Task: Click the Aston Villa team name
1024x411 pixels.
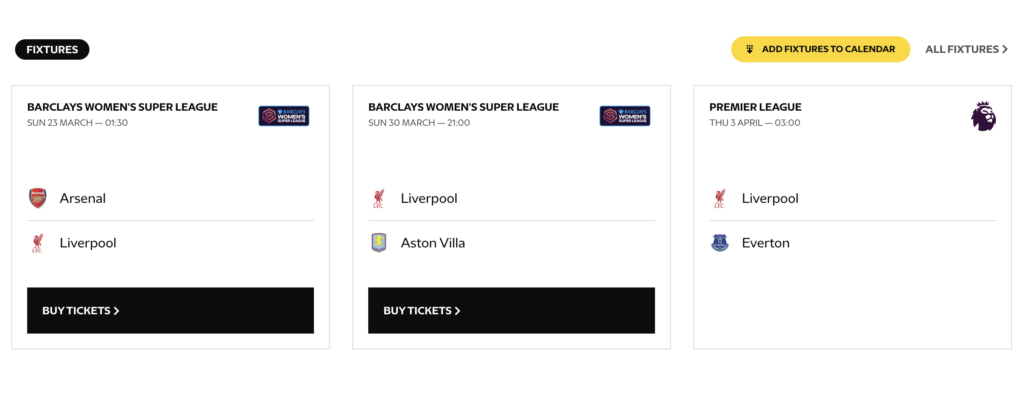Action: tap(433, 243)
